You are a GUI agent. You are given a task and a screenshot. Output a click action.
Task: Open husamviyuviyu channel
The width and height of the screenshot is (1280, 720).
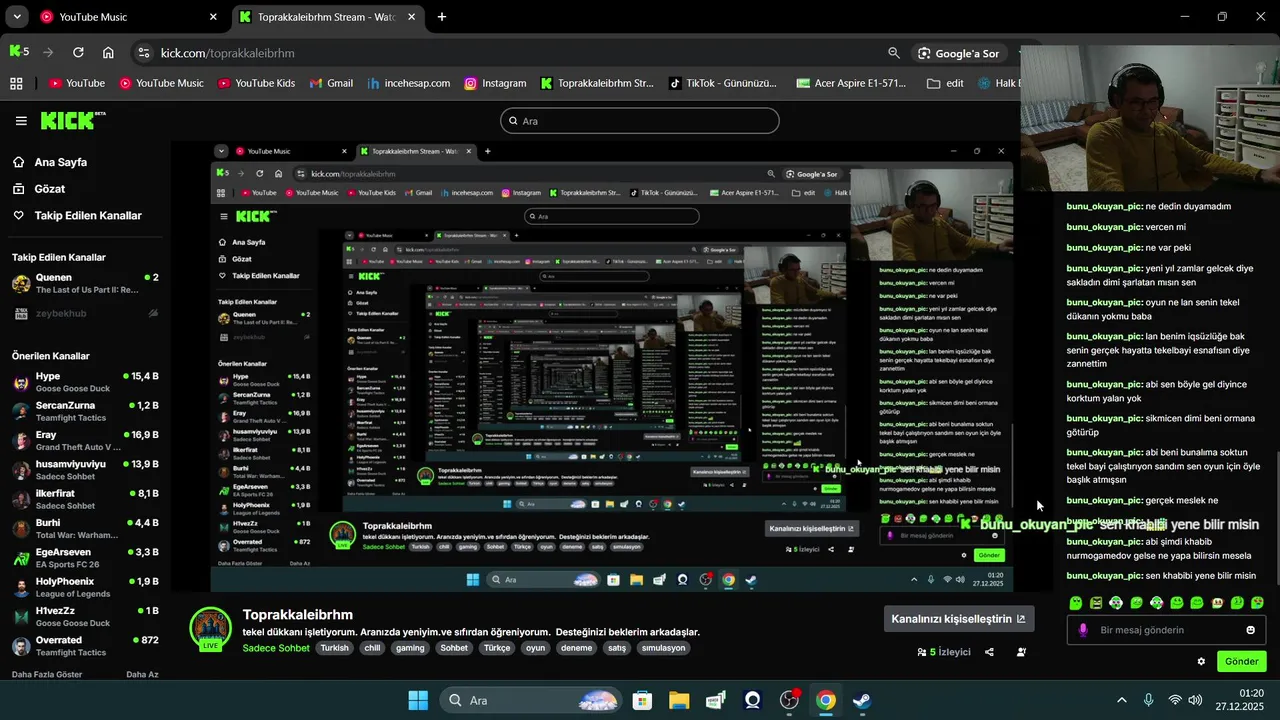[85, 471]
